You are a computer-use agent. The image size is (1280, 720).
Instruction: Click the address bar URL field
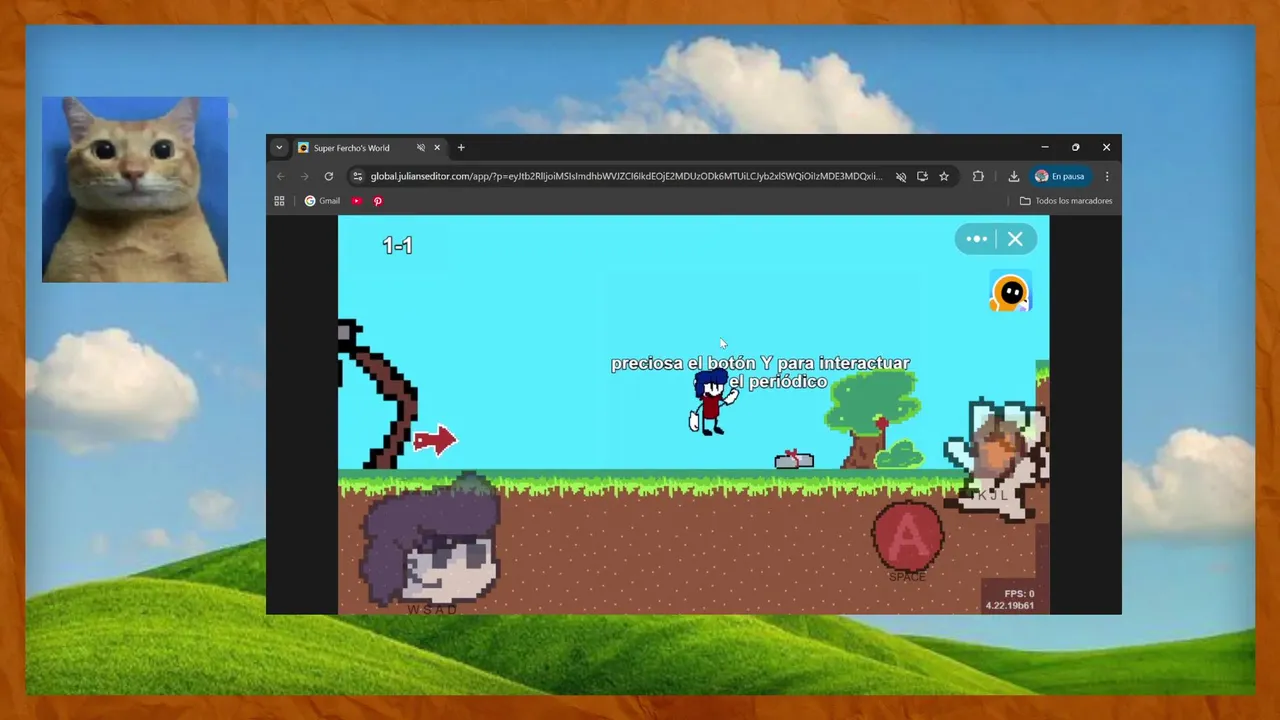tap(626, 176)
